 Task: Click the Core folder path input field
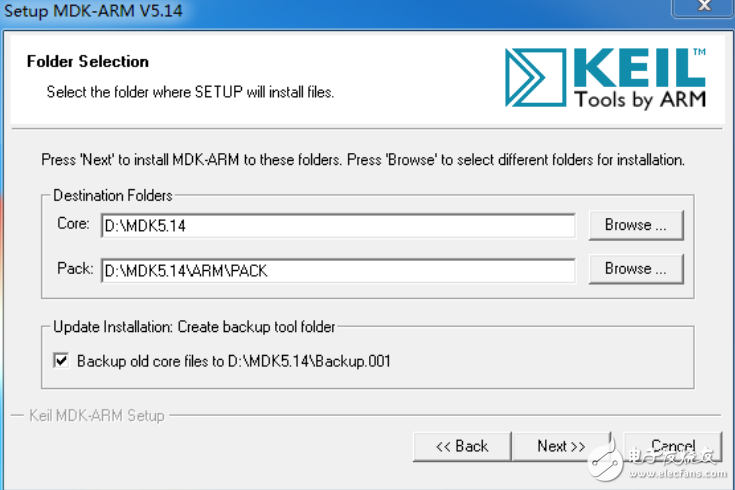[338, 226]
